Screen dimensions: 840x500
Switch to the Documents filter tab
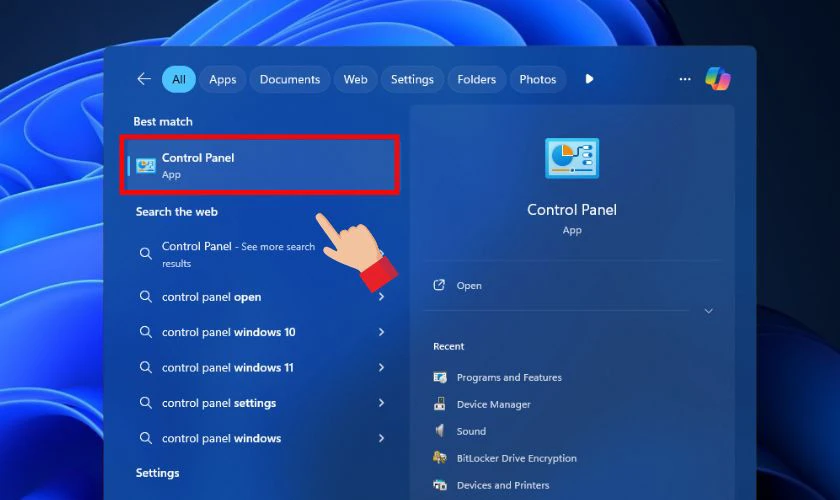290,79
